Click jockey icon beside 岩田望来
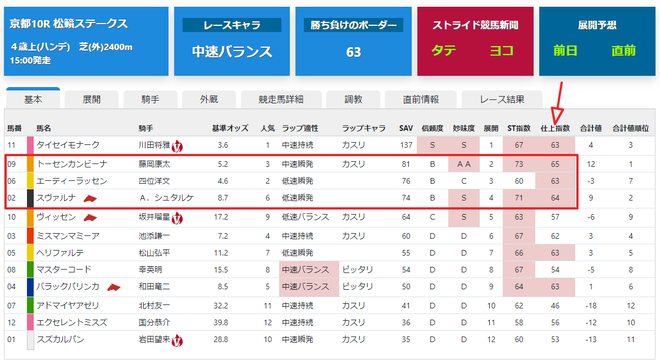The height and width of the screenshot is (364, 660). (x=177, y=340)
